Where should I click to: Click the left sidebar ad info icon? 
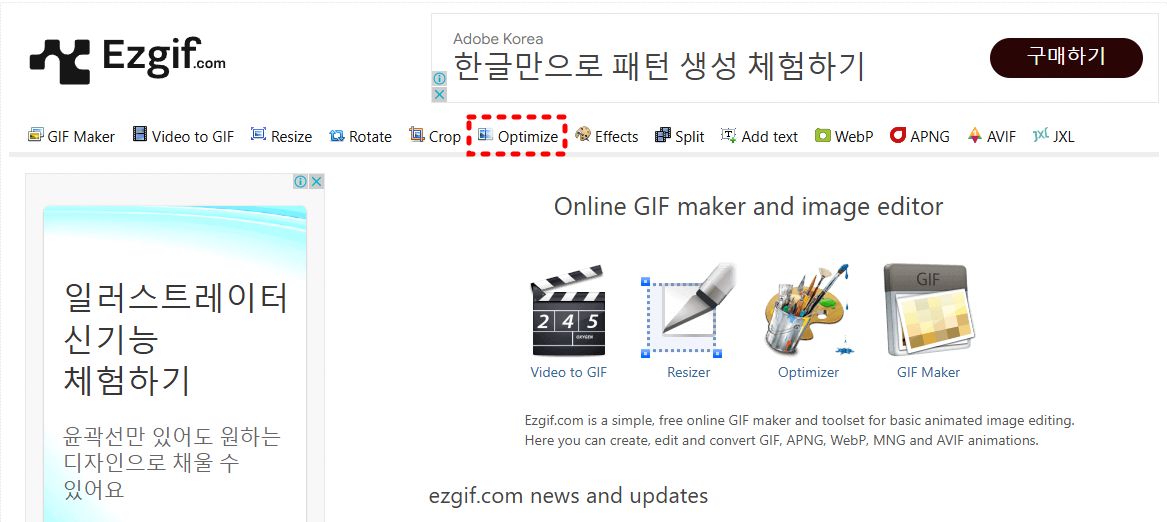[x=301, y=181]
